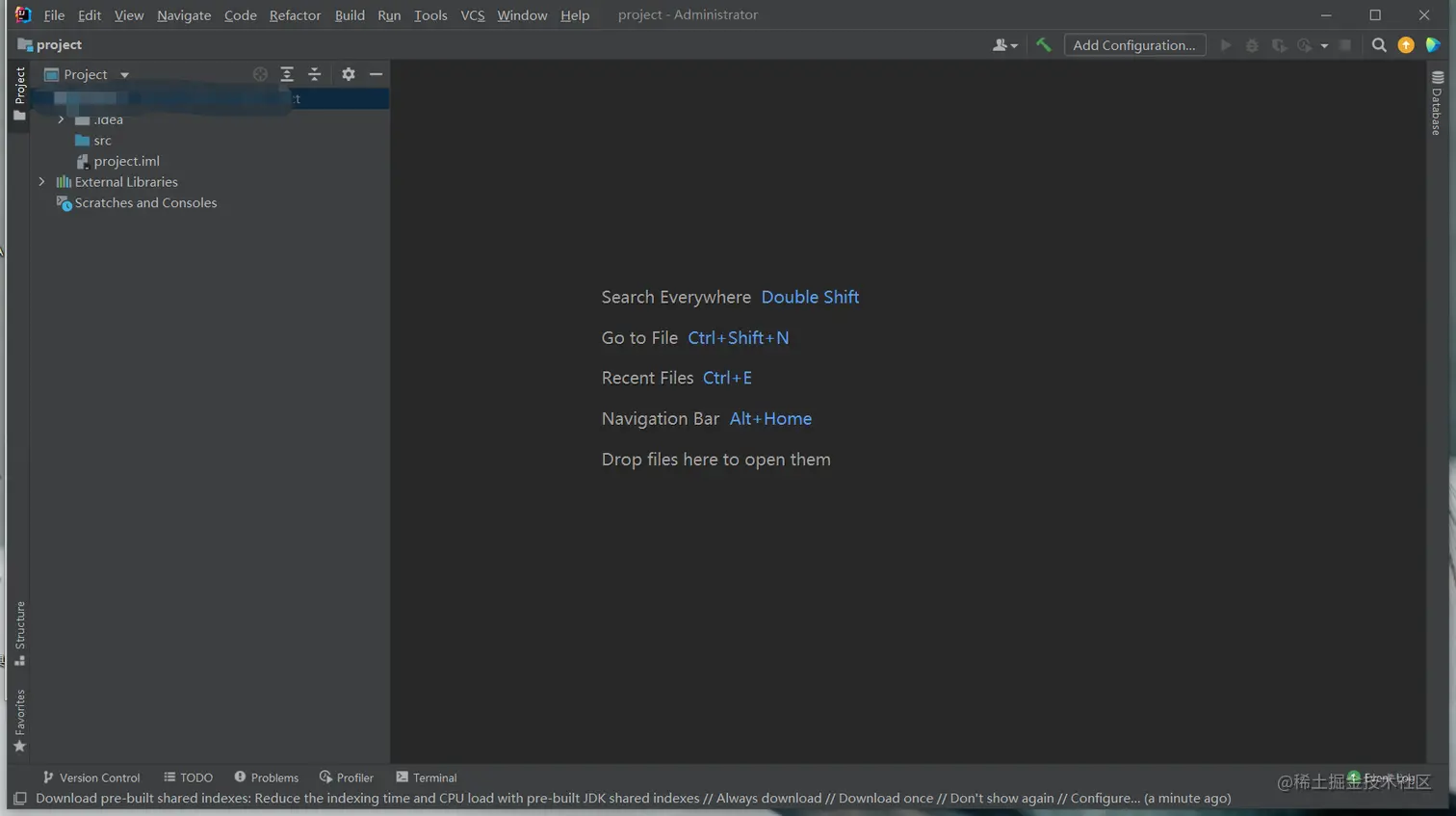Click "Drop files here to open them" text

[716, 460]
